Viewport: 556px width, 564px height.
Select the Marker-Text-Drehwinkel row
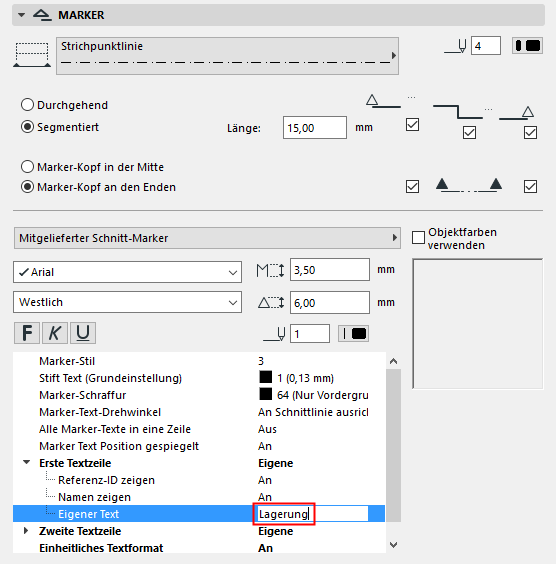(199, 412)
